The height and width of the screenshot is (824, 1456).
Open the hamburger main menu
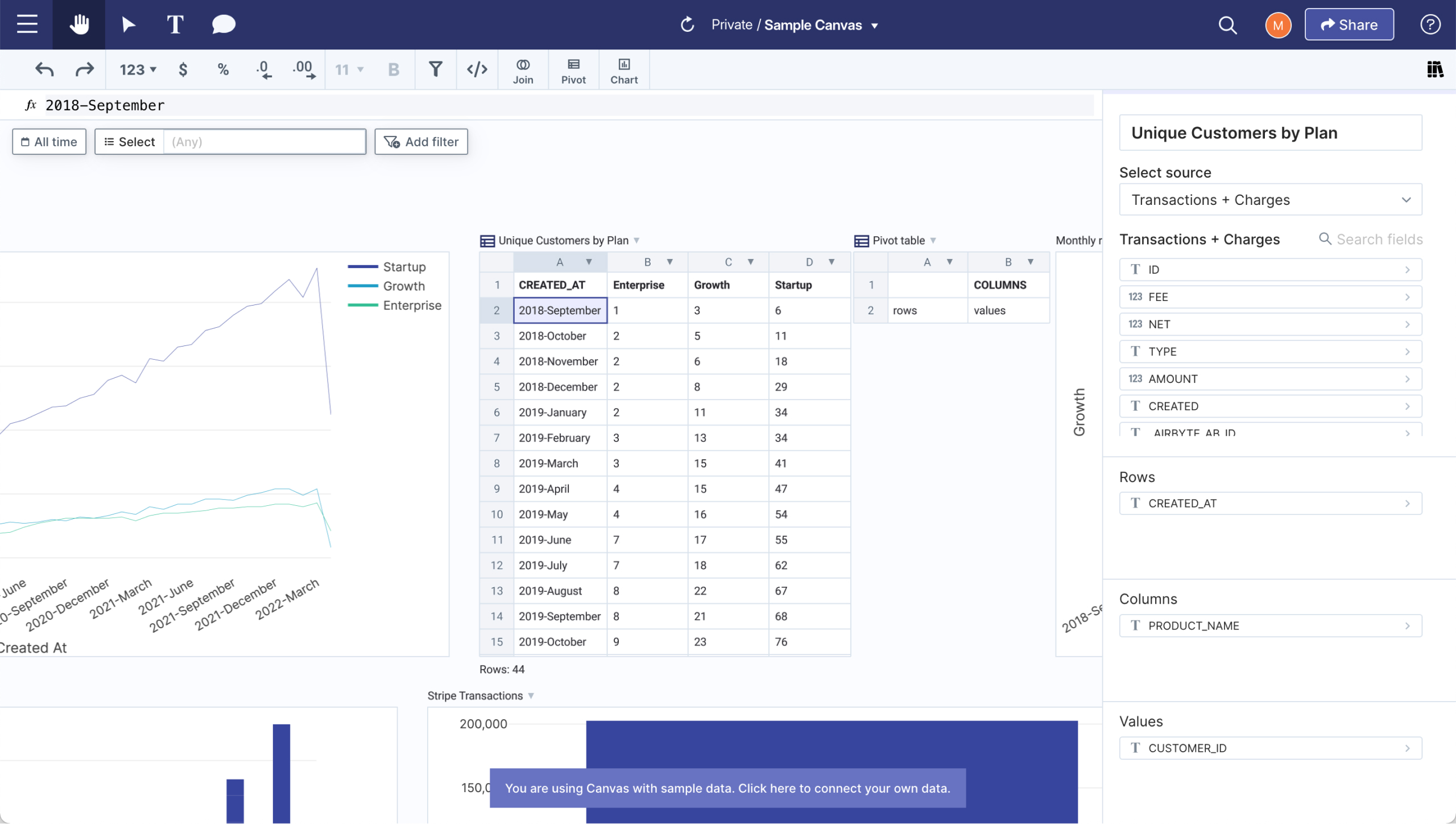pyautogui.click(x=27, y=24)
